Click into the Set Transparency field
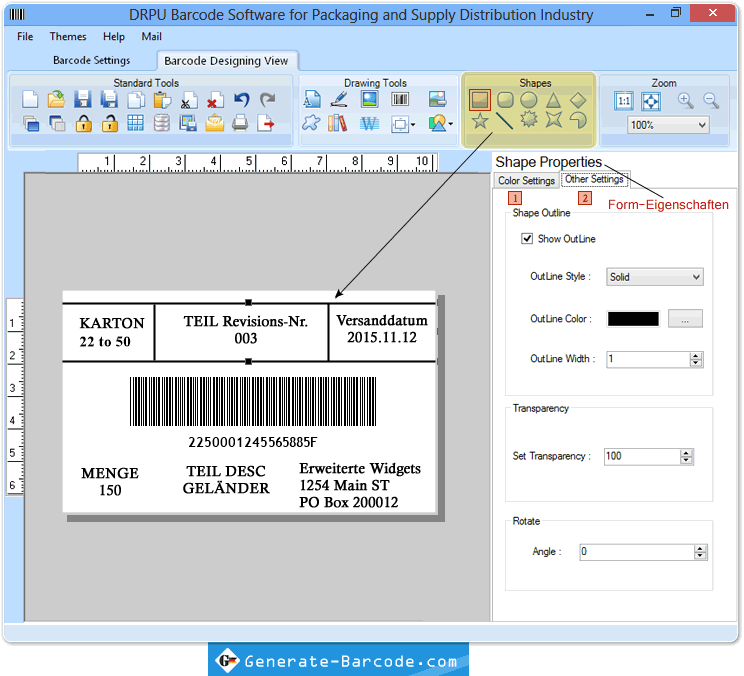This screenshot has height=676, width=744. click(x=642, y=456)
